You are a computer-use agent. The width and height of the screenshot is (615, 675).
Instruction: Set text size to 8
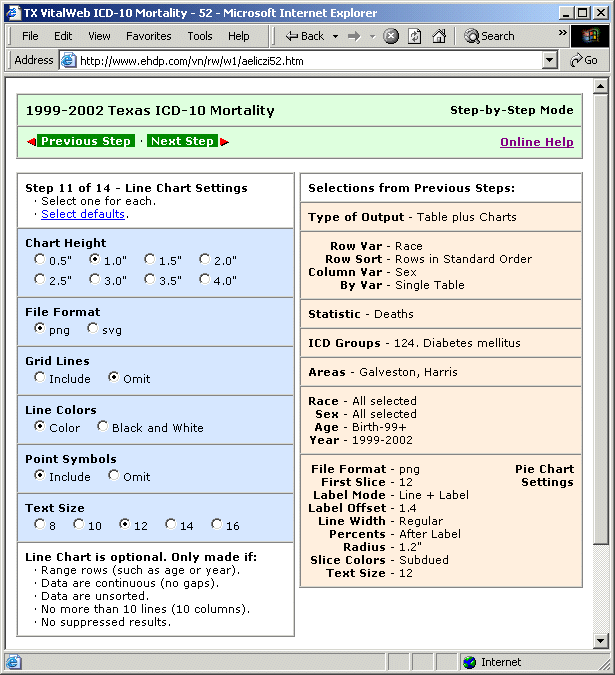[x=40, y=524]
